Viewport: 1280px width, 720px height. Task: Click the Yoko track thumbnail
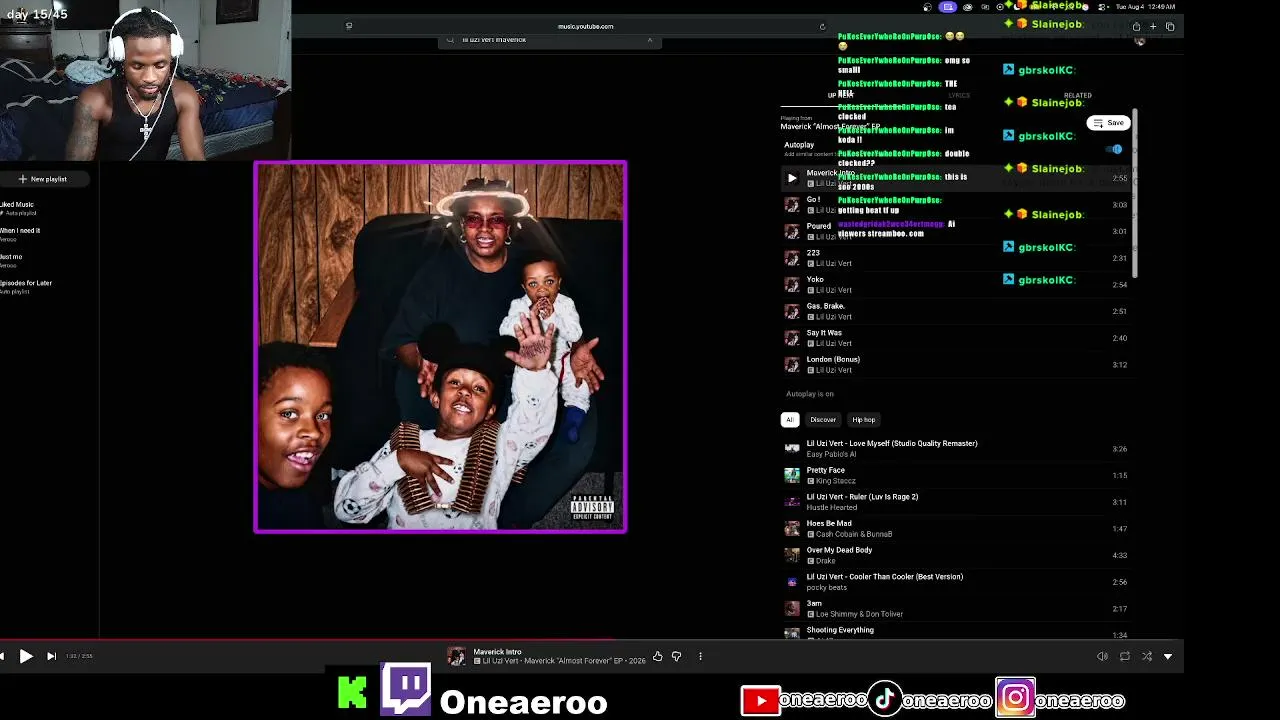[x=792, y=285]
